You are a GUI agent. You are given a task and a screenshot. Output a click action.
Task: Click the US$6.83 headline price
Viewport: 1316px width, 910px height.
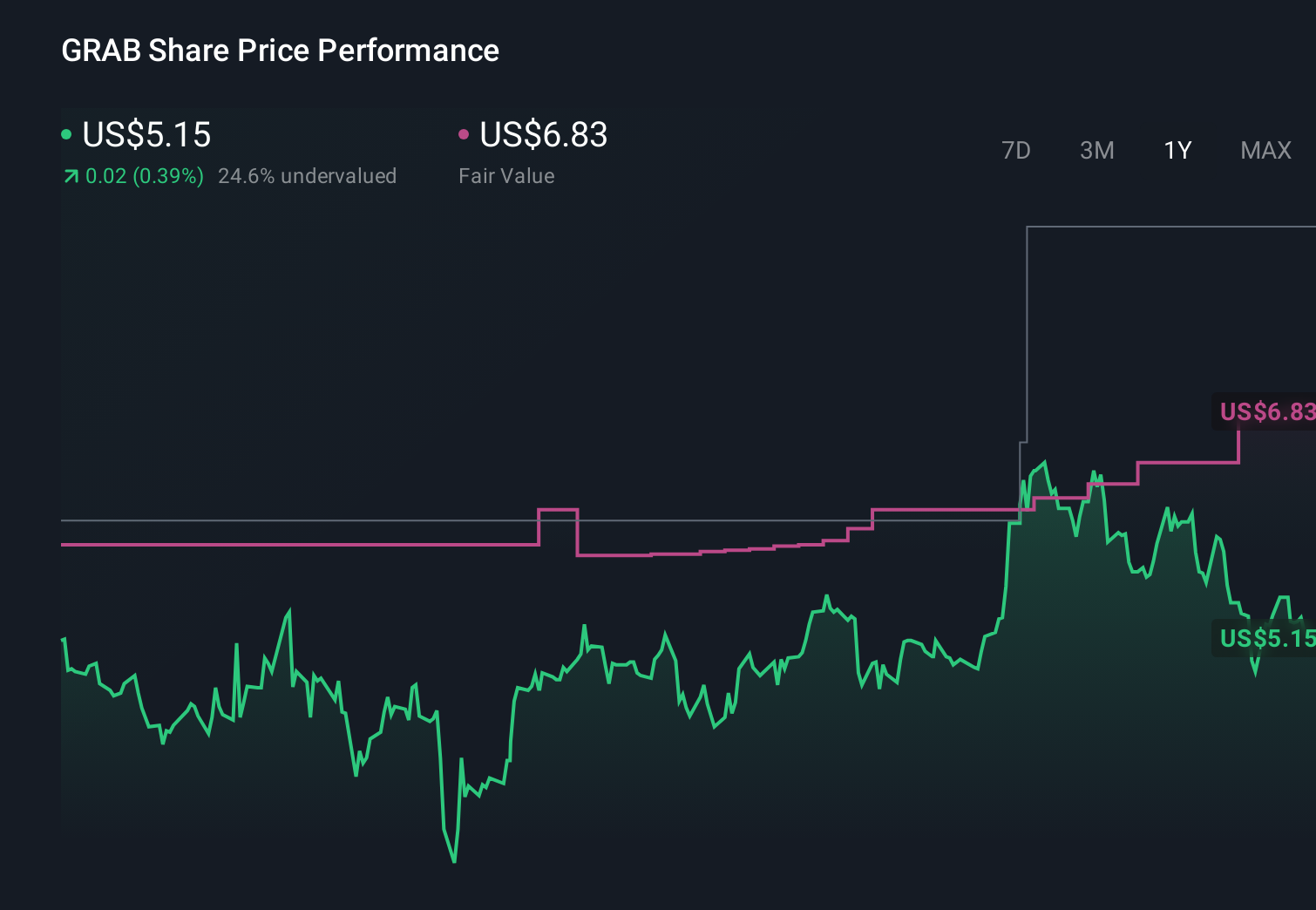544,135
